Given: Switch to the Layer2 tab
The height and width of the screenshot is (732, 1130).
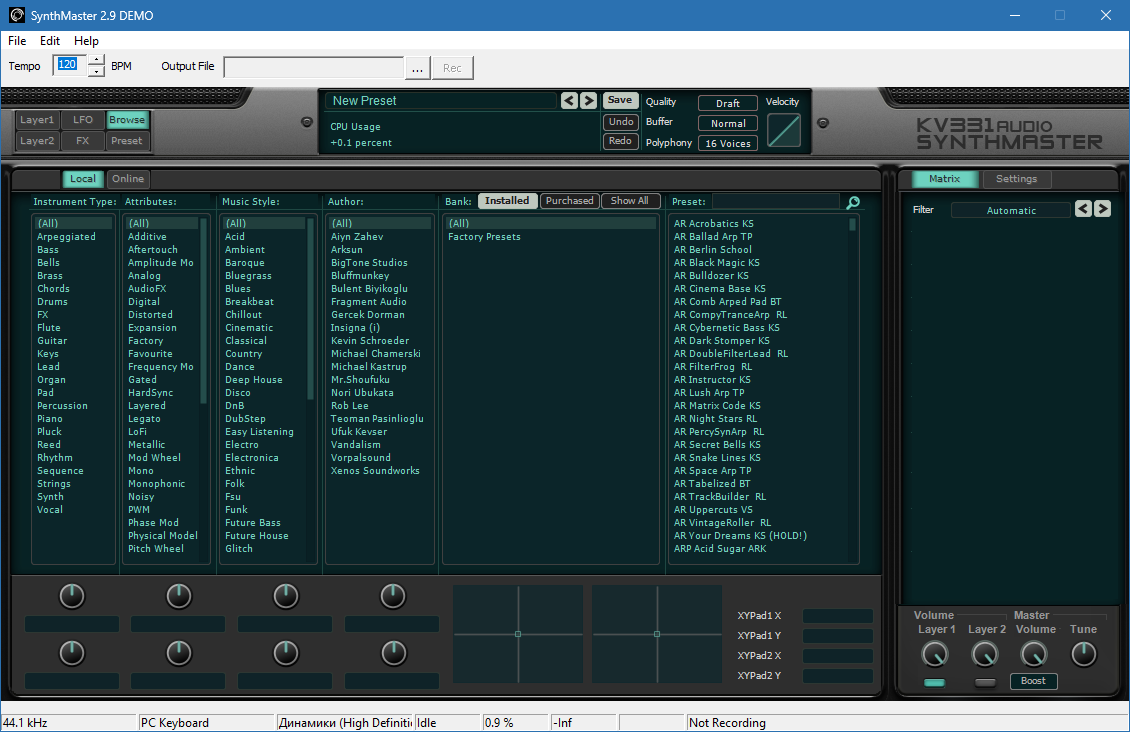Looking at the screenshot, I should click(x=37, y=140).
